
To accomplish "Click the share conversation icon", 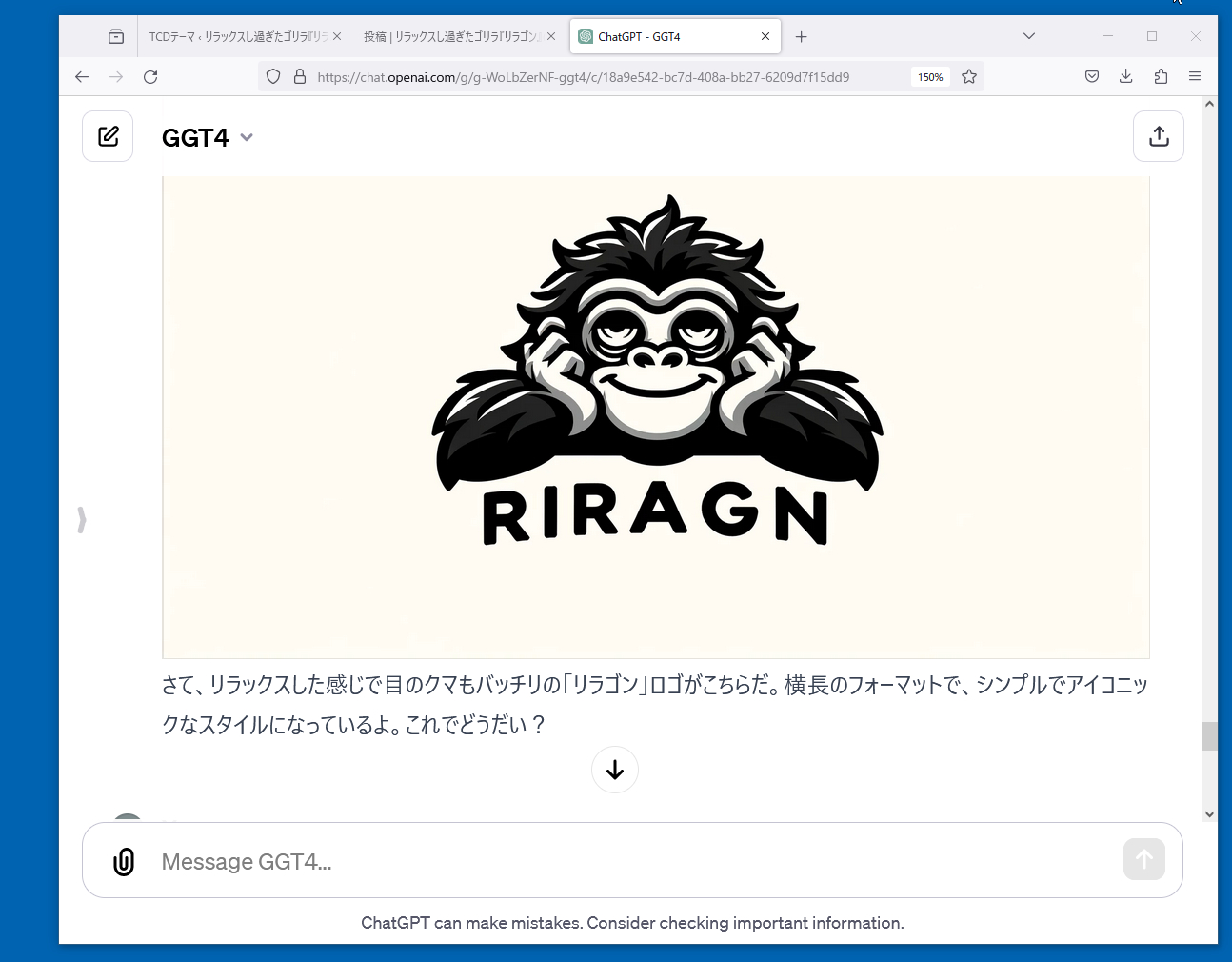I will click(x=1158, y=136).
